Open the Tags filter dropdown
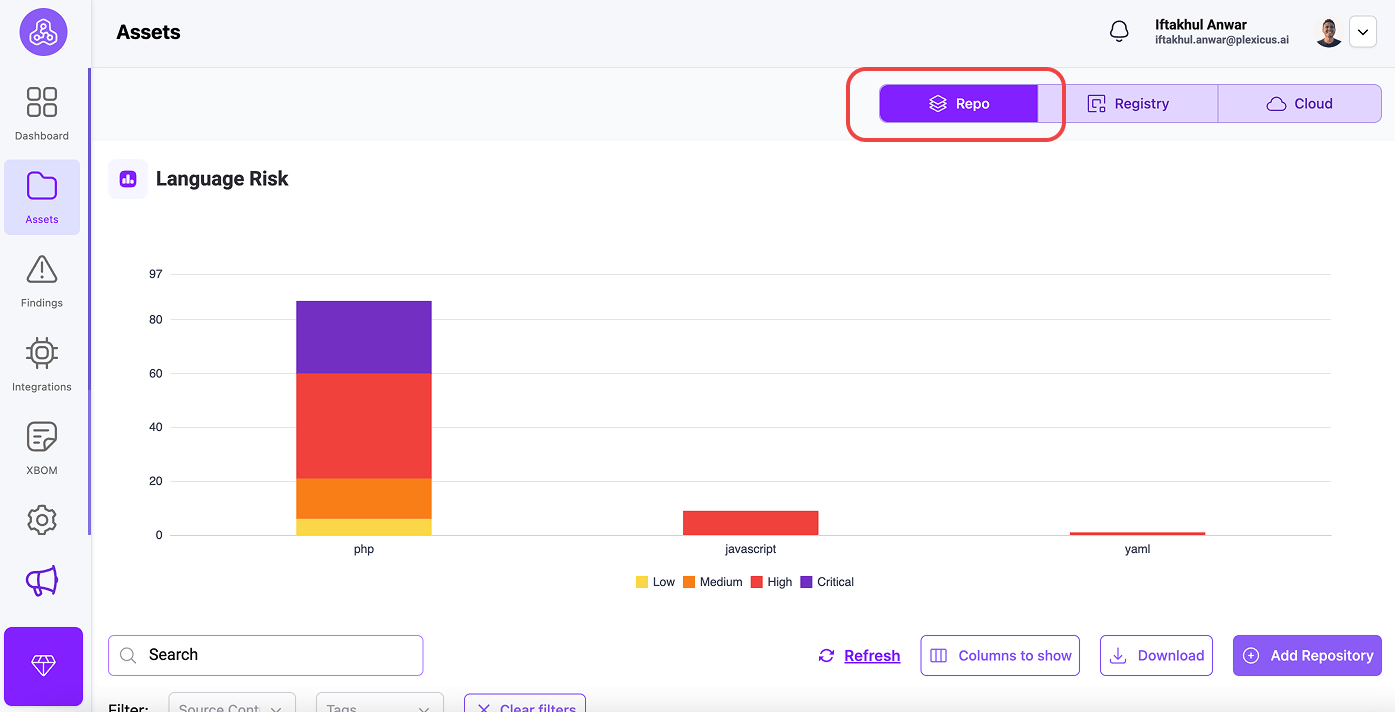Screen dimensions: 1395x712 coord(379,704)
